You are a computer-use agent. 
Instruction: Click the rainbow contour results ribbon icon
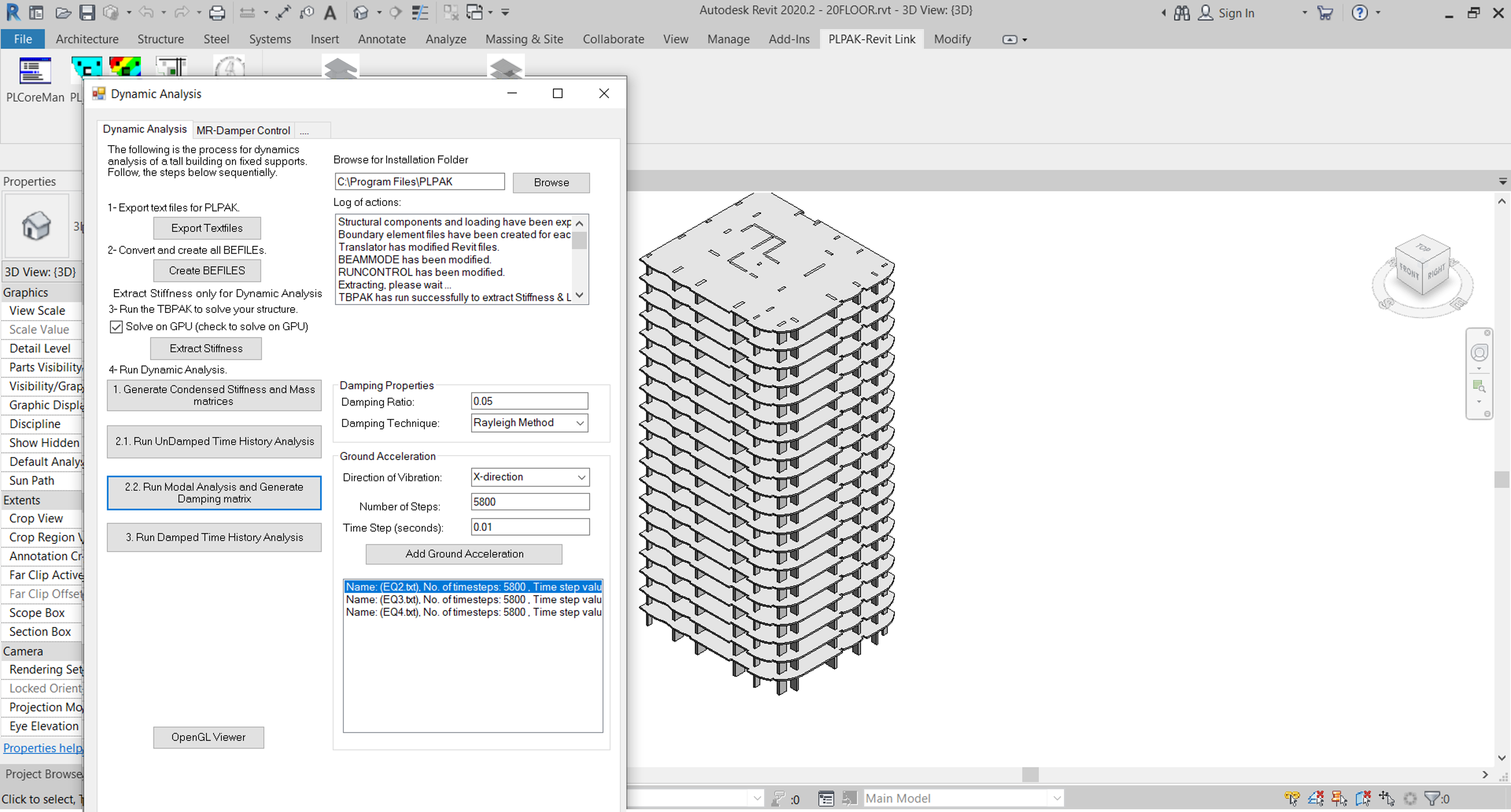click(125, 66)
